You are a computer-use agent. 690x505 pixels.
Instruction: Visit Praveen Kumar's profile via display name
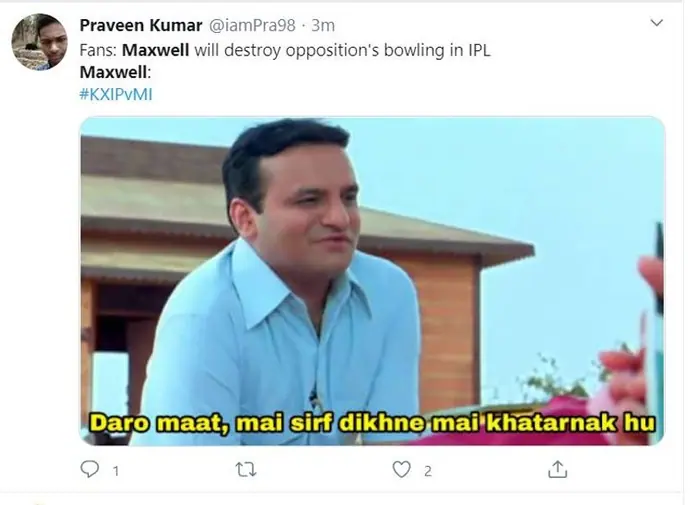(141, 26)
